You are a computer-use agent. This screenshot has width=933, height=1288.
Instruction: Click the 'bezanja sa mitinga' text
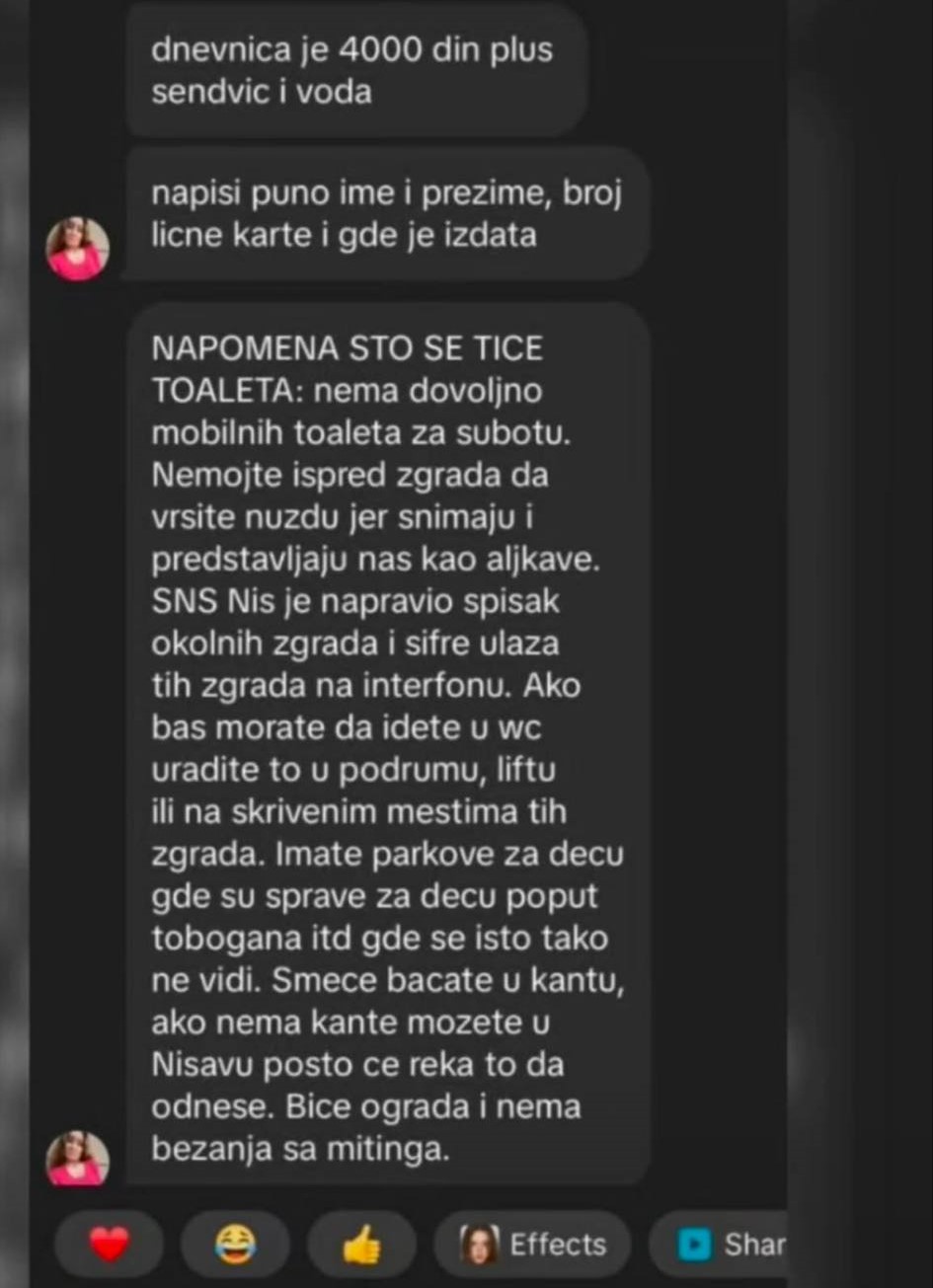pos(300,1149)
